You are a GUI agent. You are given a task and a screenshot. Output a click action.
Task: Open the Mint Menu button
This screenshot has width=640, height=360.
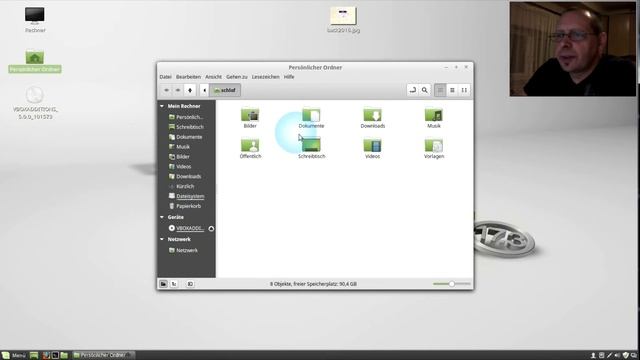click(14, 355)
